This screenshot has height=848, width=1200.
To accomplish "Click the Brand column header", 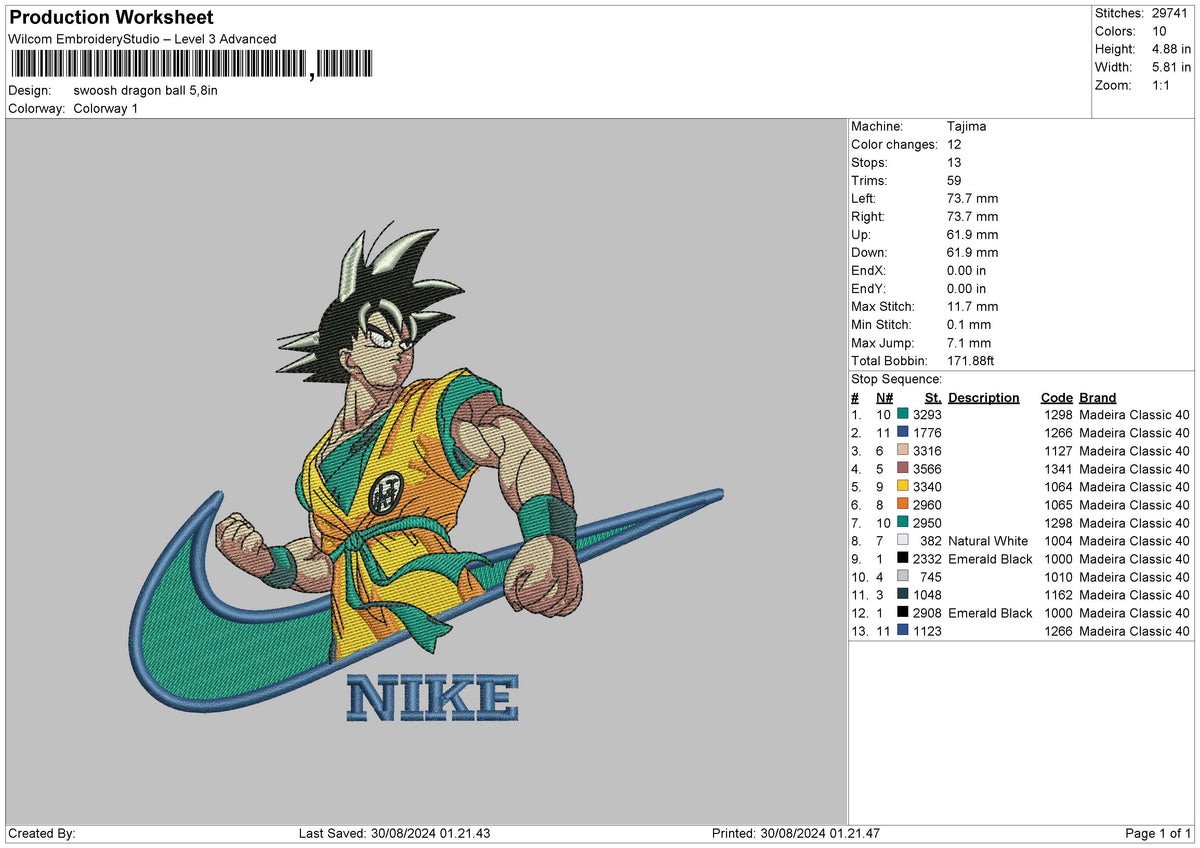I will [1098, 397].
